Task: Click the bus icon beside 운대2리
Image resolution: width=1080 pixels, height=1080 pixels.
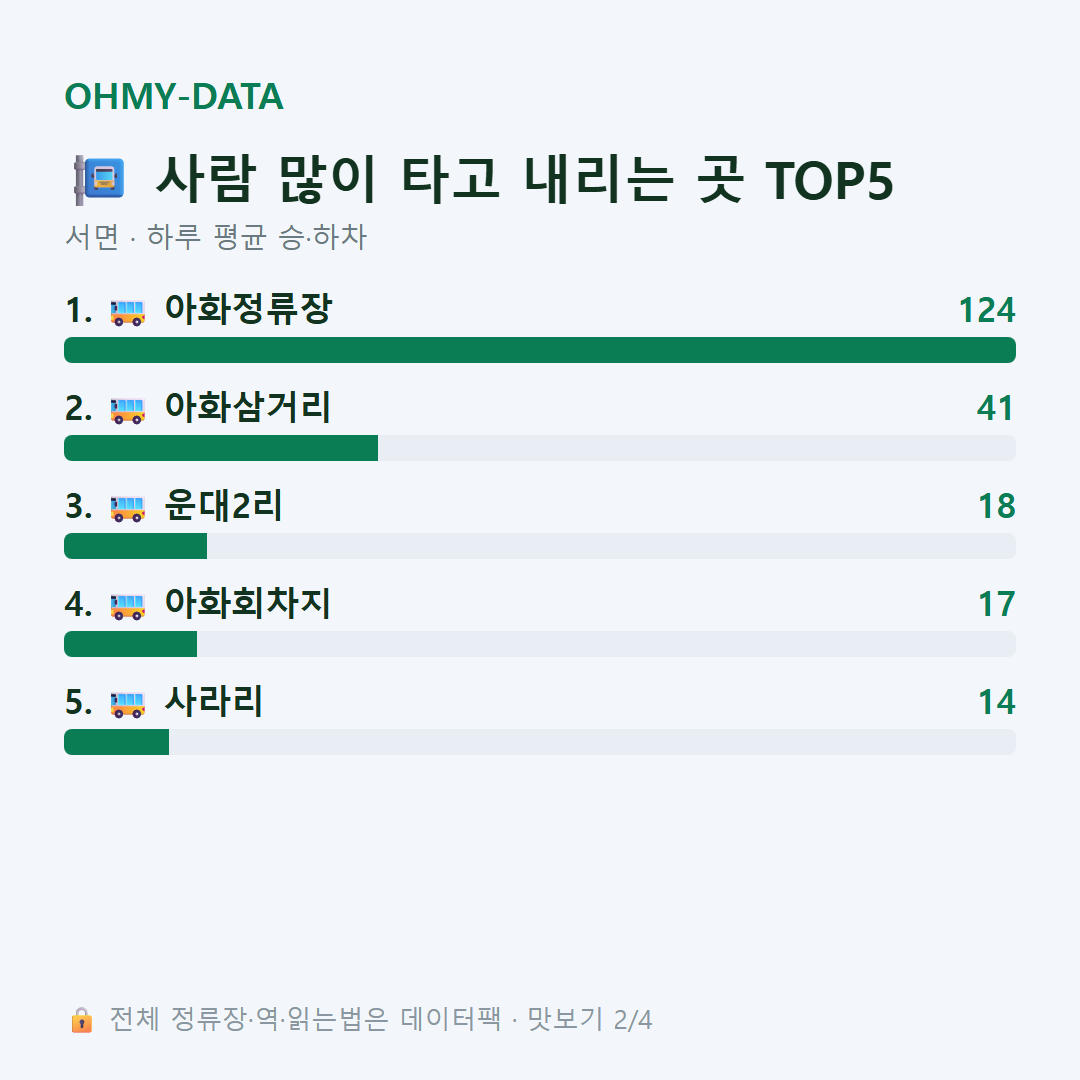Action: point(128,508)
